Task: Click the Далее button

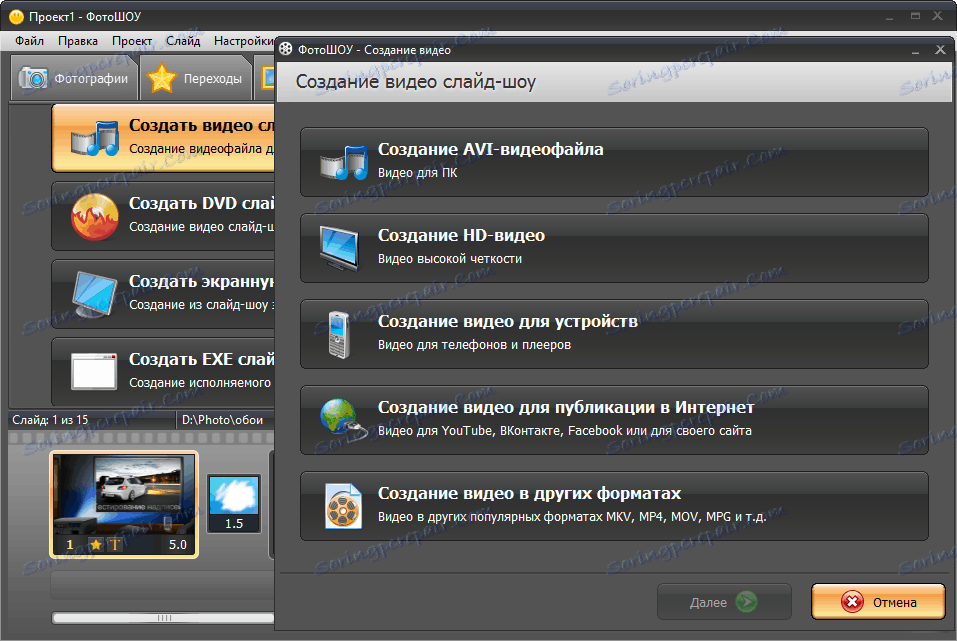Action: point(724,602)
